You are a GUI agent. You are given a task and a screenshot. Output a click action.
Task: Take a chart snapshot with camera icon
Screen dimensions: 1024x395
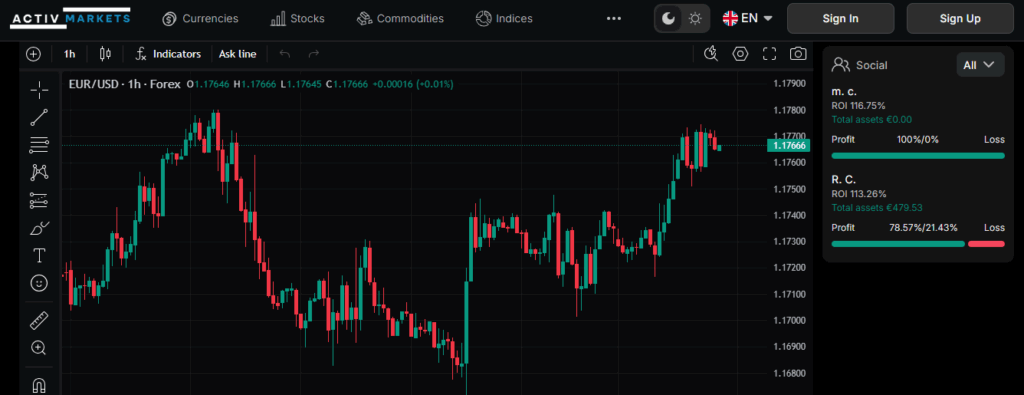click(x=798, y=54)
